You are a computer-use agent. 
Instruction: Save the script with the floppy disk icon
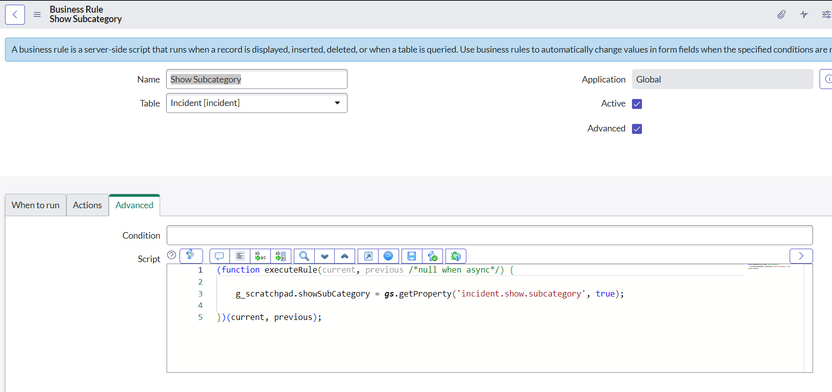[411, 256]
